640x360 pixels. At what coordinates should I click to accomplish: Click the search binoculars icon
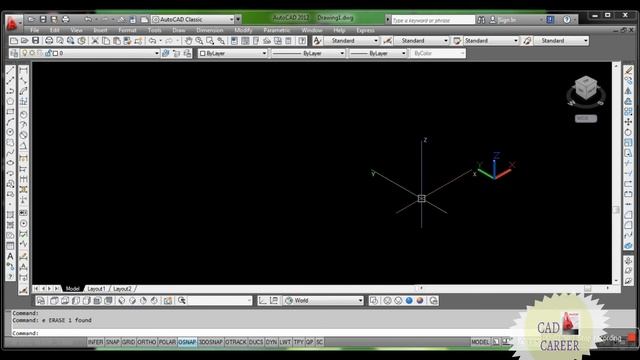coord(482,20)
